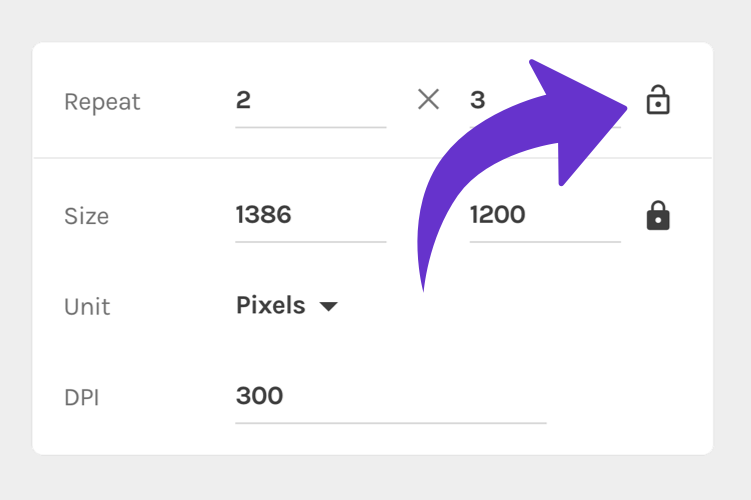Click the underline beneath the DPI value
This screenshot has width=751, height=500.
click(390, 423)
